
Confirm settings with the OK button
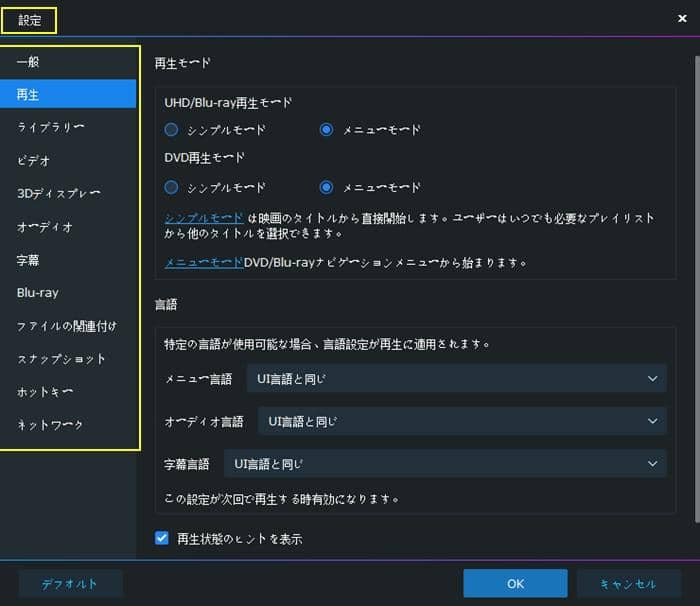pos(515,583)
